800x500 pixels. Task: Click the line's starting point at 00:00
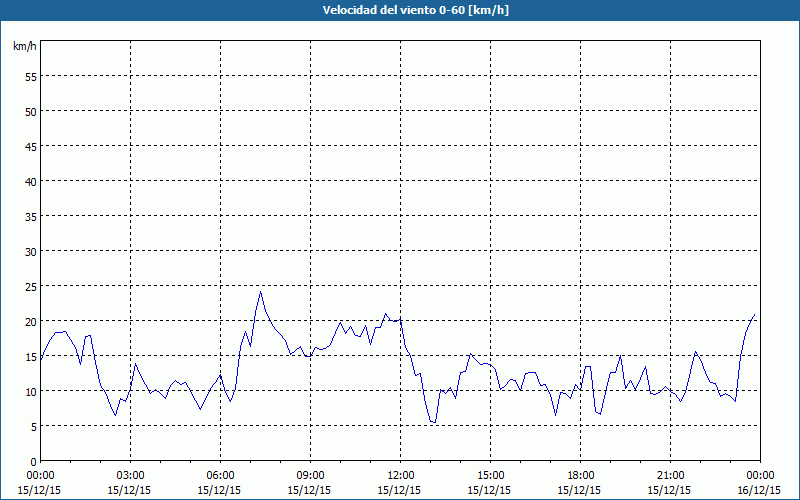point(41,358)
